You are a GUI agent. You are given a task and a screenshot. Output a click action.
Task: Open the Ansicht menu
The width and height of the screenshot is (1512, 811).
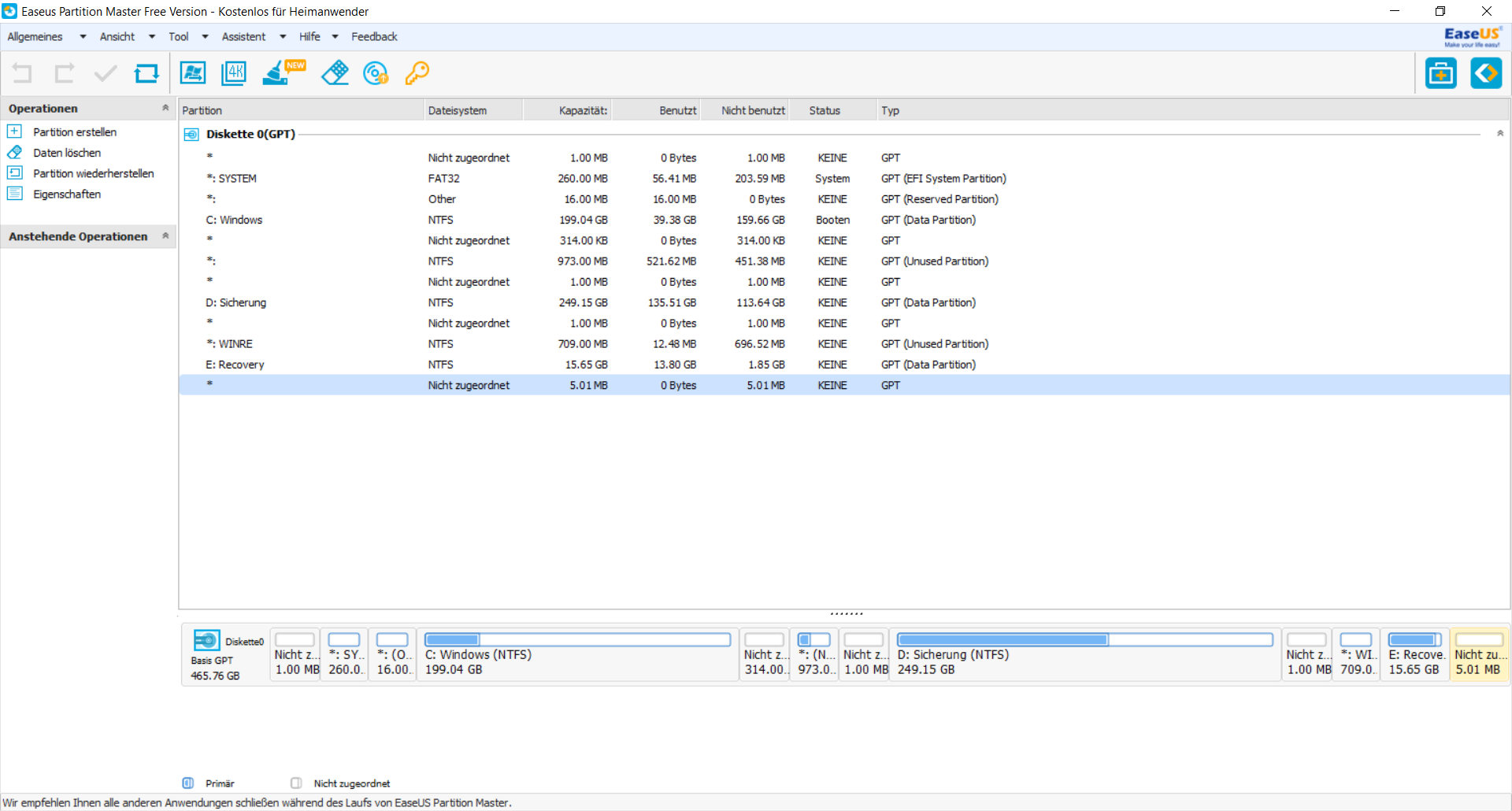117,37
